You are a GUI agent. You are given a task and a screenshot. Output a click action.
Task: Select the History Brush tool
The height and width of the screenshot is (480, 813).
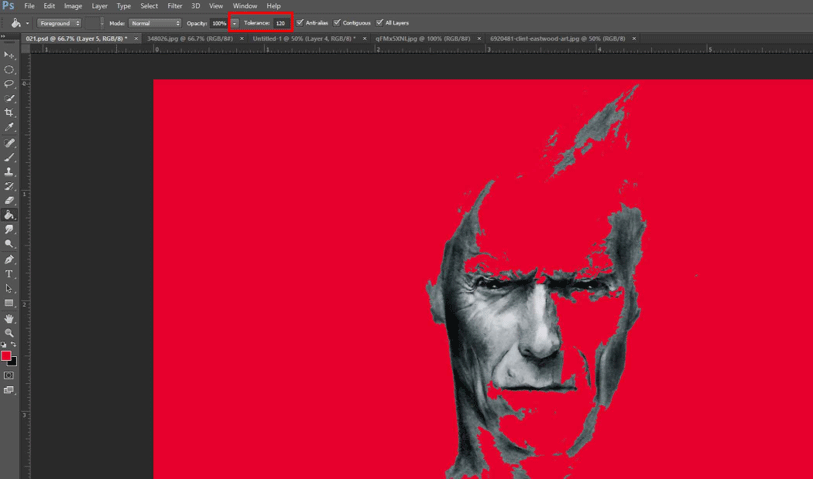9,186
